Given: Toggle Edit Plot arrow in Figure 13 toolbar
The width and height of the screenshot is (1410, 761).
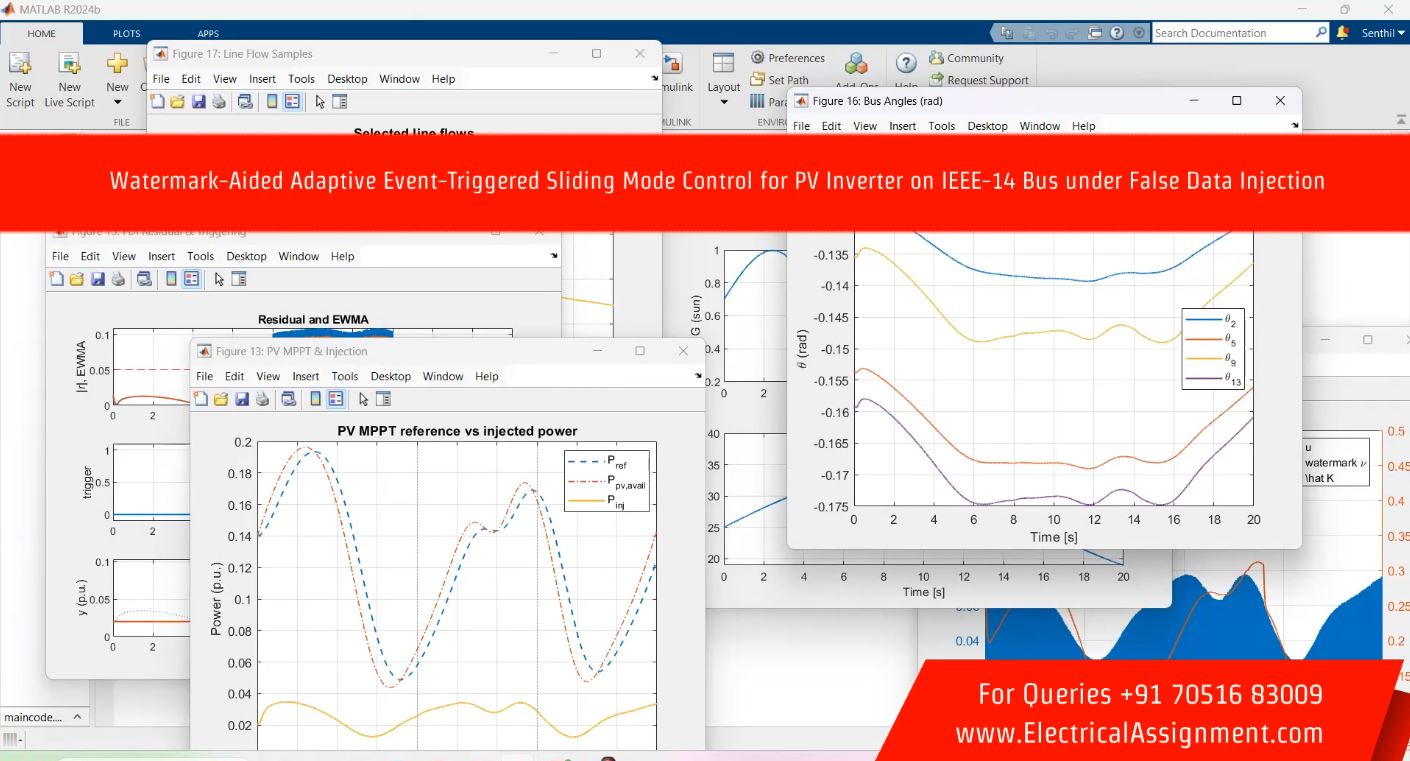Looking at the screenshot, I should click(x=363, y=399).
